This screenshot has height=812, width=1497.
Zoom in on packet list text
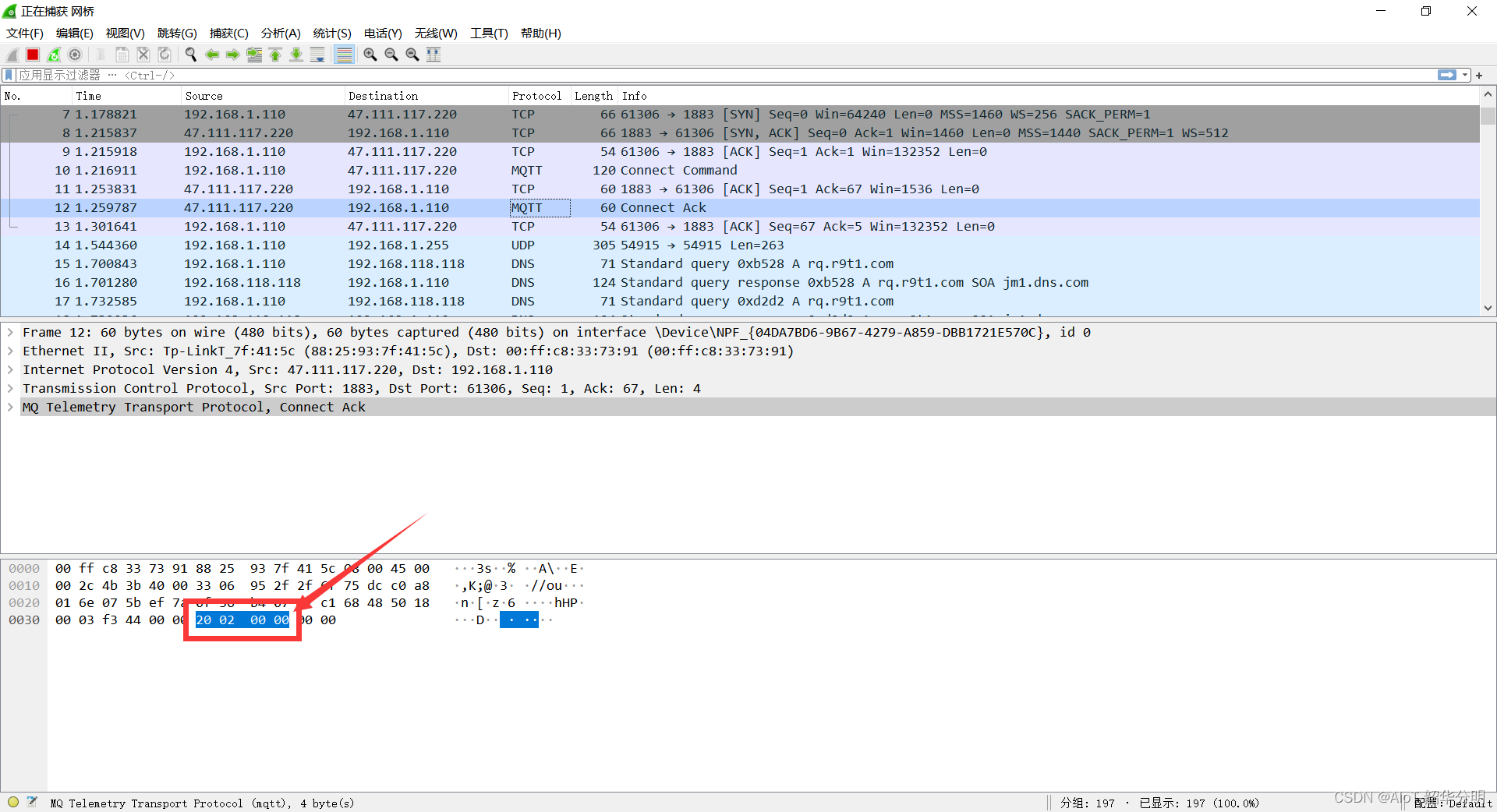370,55
